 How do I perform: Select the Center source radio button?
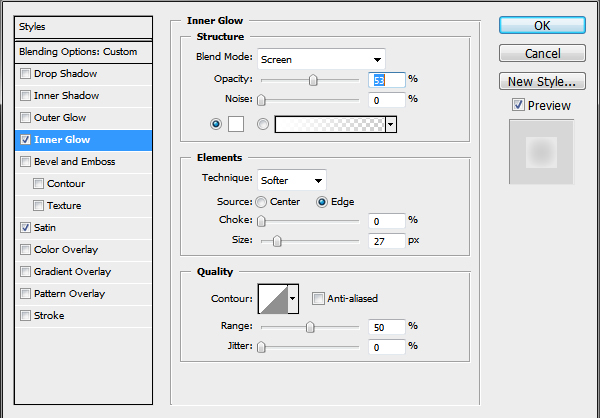click(261, 202)
